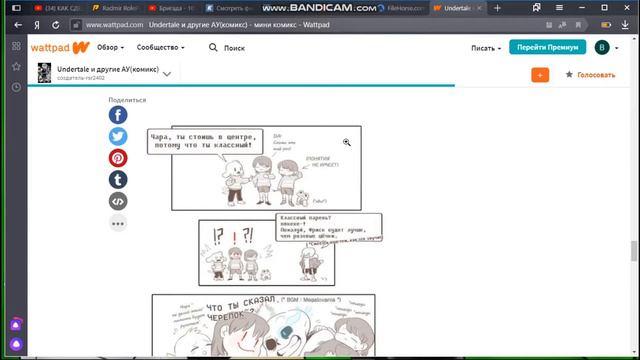Open favorites star in browser sidebar
This screenshot has width=640, height=360.
point(16,67)
